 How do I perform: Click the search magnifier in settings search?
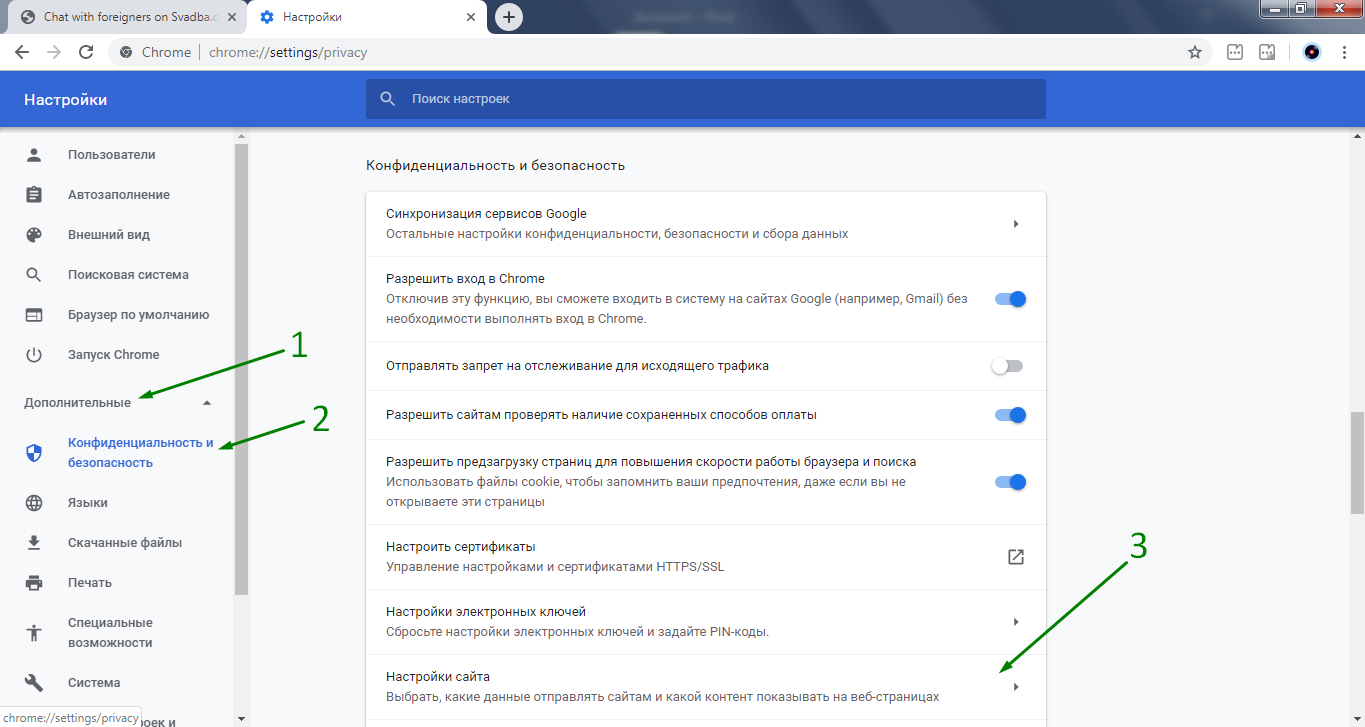coord(387,99)
